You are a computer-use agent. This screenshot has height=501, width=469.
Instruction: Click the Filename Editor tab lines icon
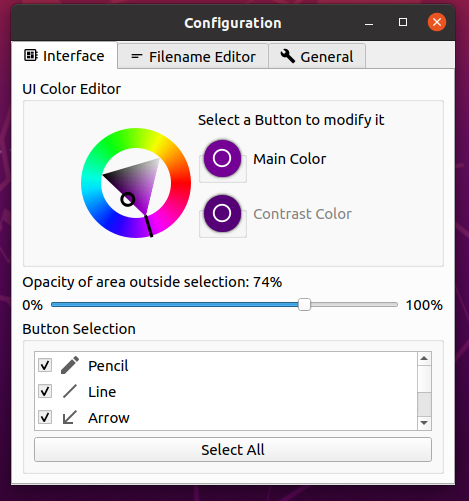click(137, 56)
